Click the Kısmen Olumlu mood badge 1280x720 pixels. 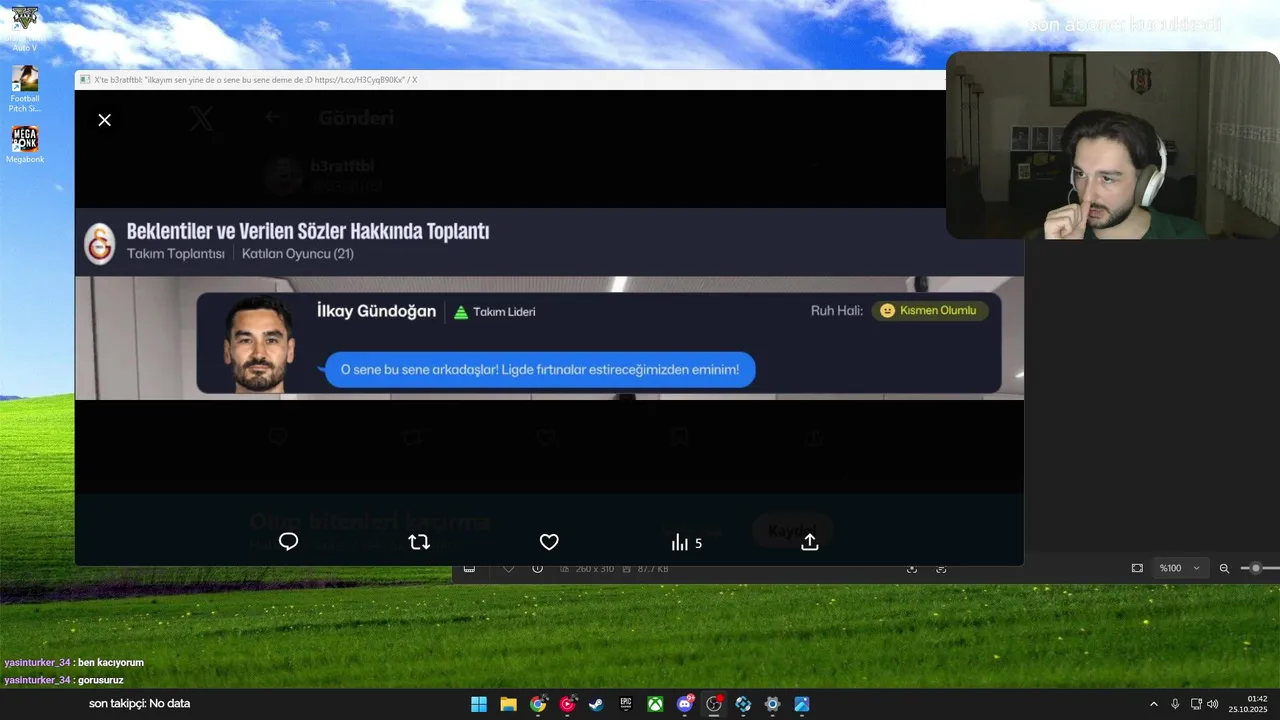930,311
